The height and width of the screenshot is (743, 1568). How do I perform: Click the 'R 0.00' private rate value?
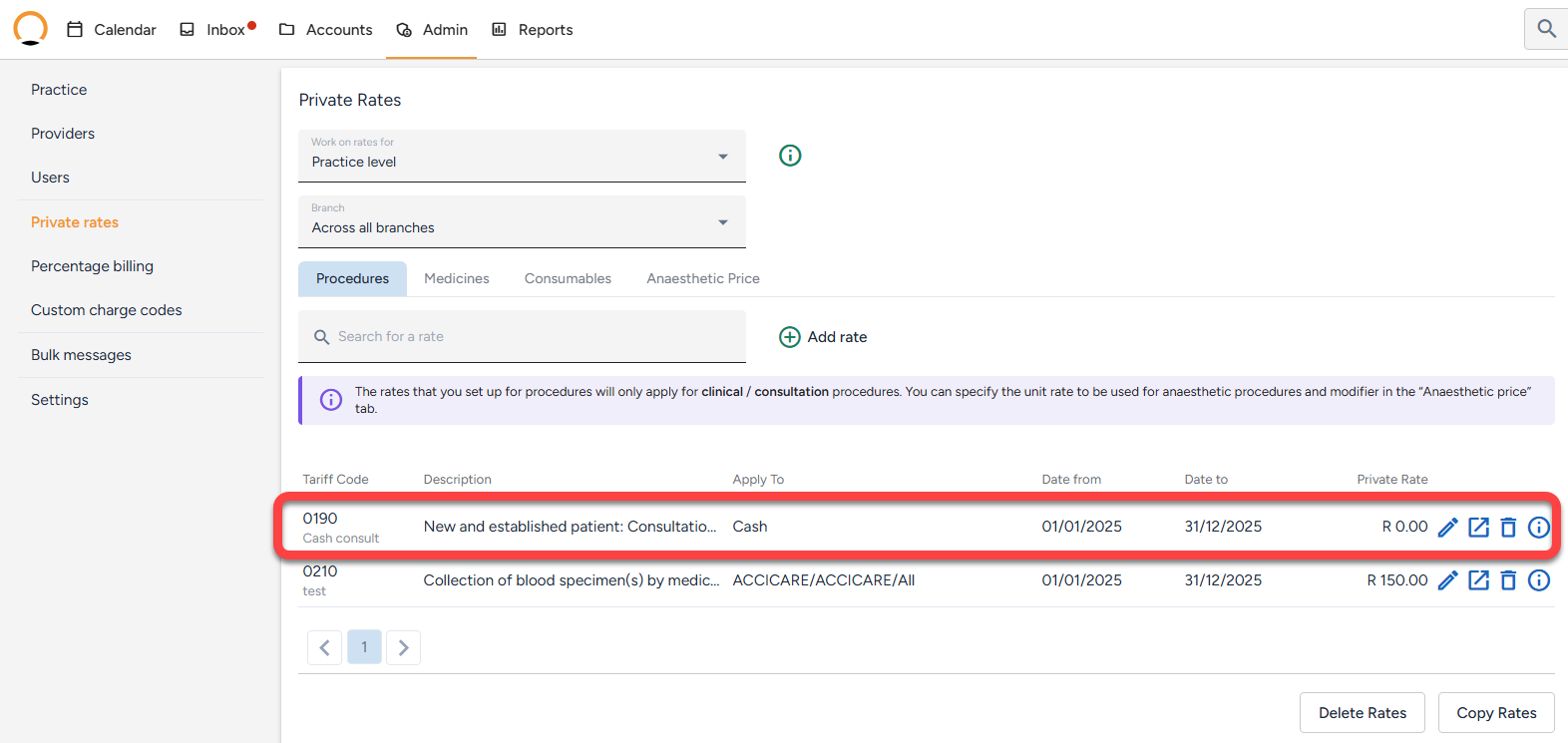click(x=1405, y=527)
